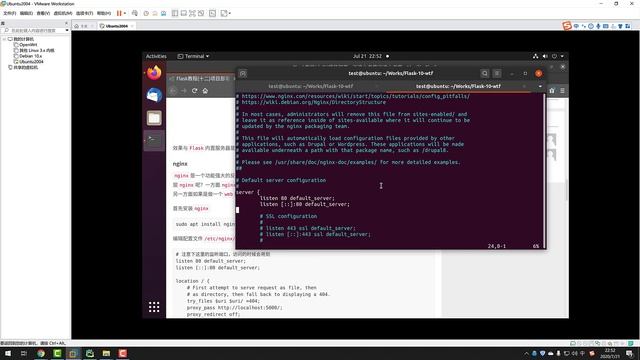640x360 pixels.
Task: Open the third VMware menu (View)
Action: tap(43, 13)
